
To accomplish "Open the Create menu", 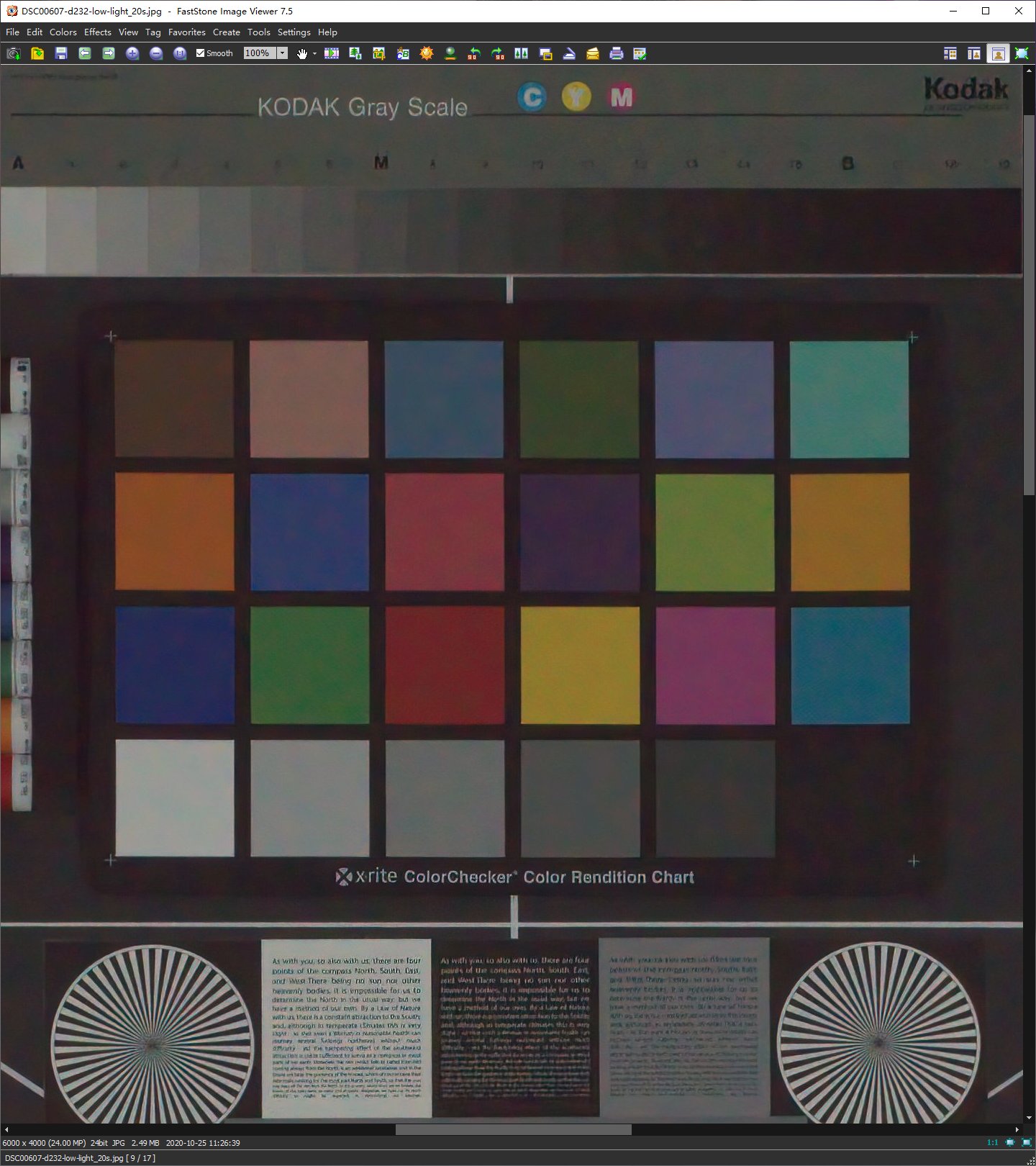I will coord(227,32).
